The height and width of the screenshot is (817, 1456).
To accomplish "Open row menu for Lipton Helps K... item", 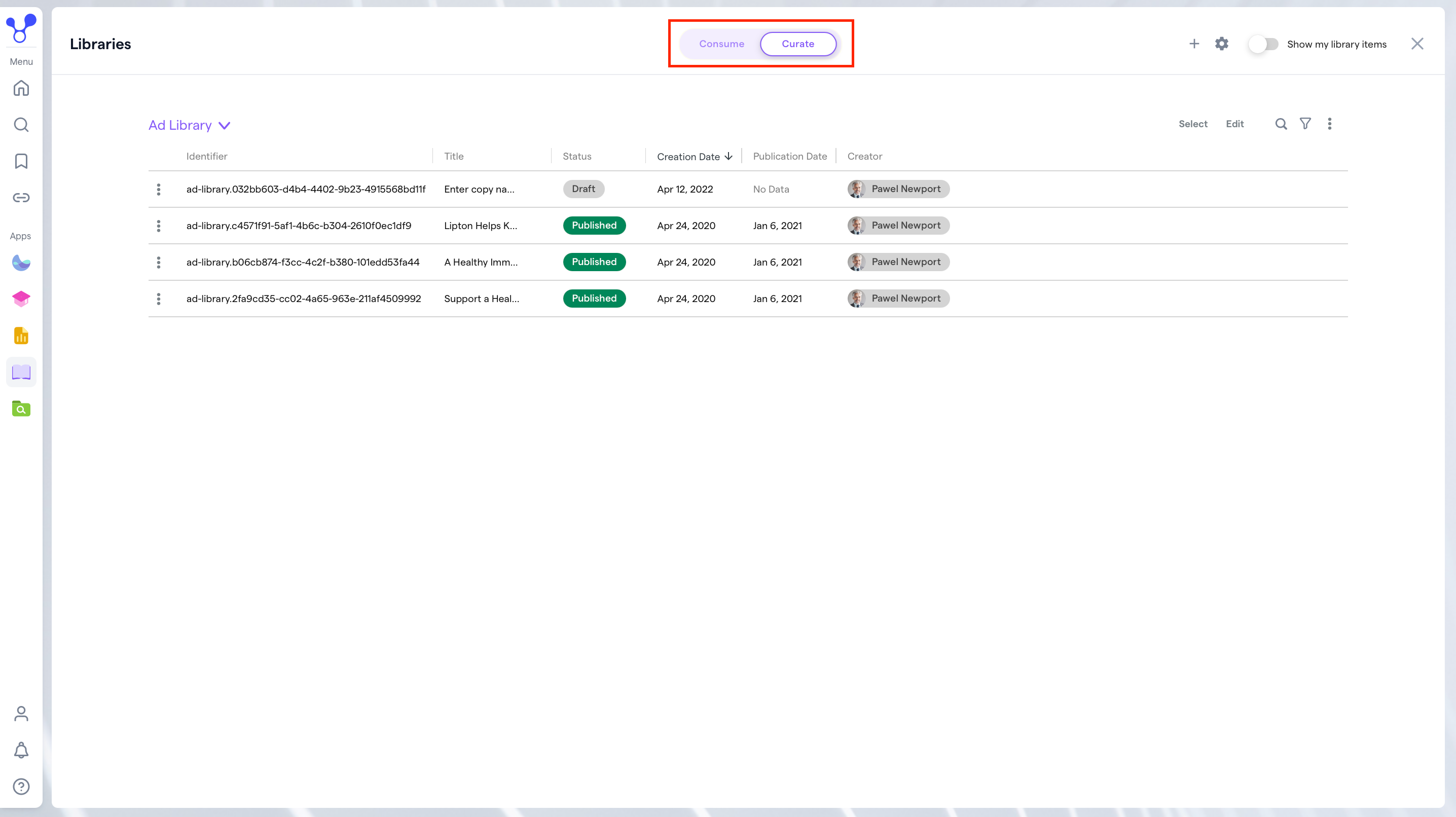I will pos(159,226).
